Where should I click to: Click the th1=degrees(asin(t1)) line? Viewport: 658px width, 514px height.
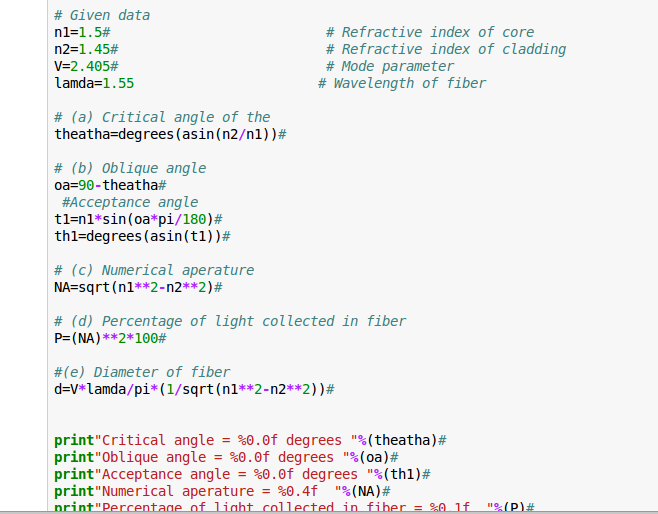(142, 236)
